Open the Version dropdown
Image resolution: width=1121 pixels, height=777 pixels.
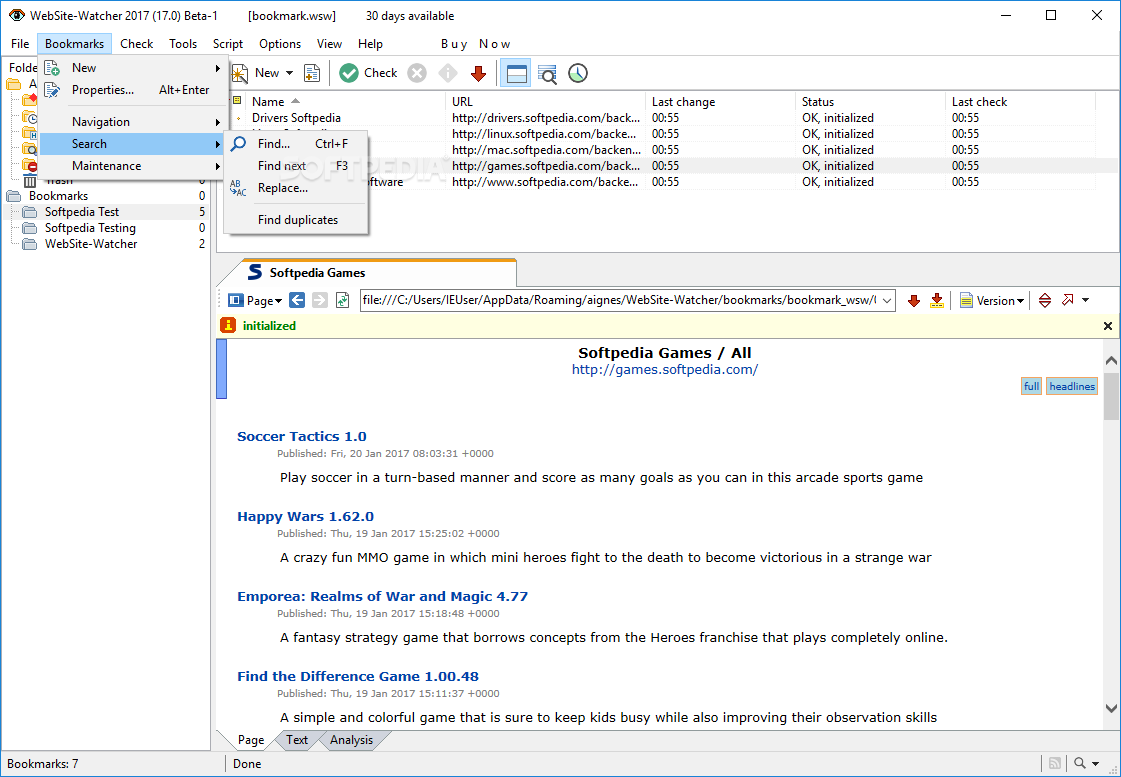click(992, 301)
